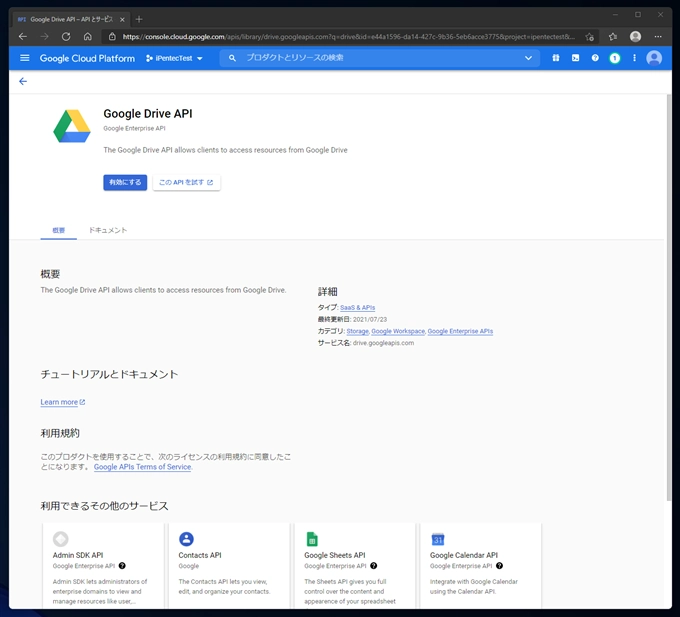Select the console.cloud.google.com URL bar
The image size is (680, 617).
pos(349,36)
